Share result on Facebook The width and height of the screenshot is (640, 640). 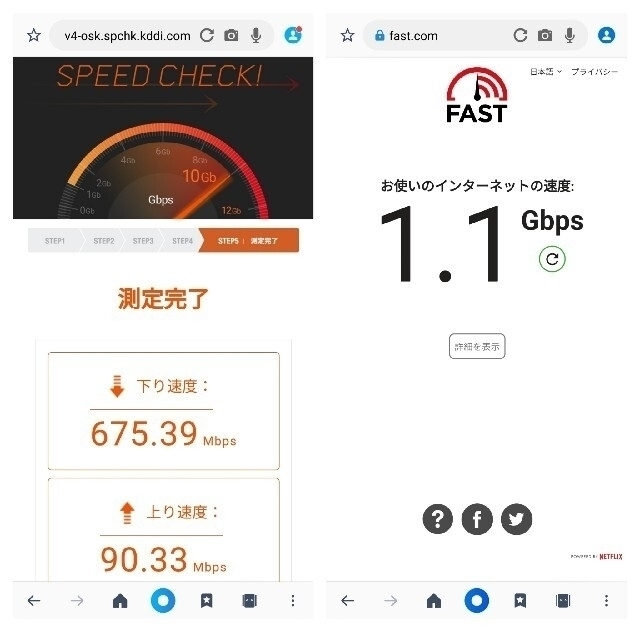477,519
